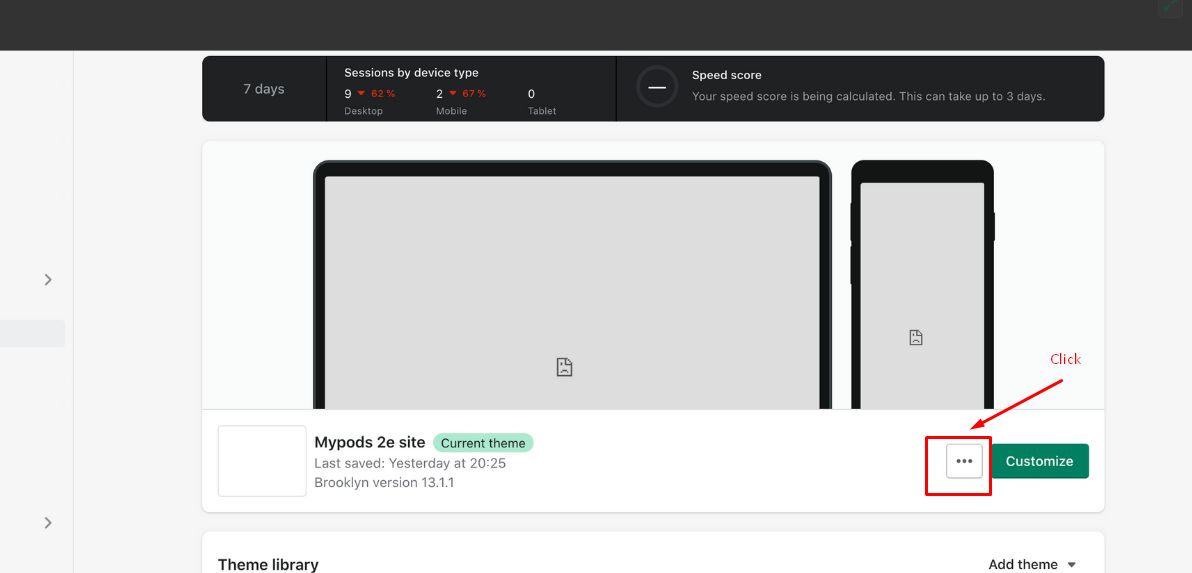
Task: Click the Speed score dash circle icon
Action: click(x=657, y=87)
